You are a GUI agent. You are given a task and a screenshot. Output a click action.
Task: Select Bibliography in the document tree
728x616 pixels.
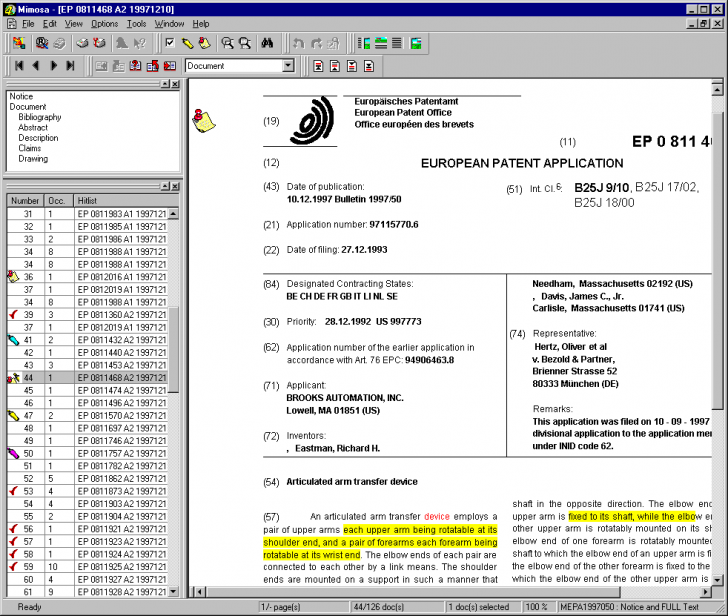(x=40, y=117)
